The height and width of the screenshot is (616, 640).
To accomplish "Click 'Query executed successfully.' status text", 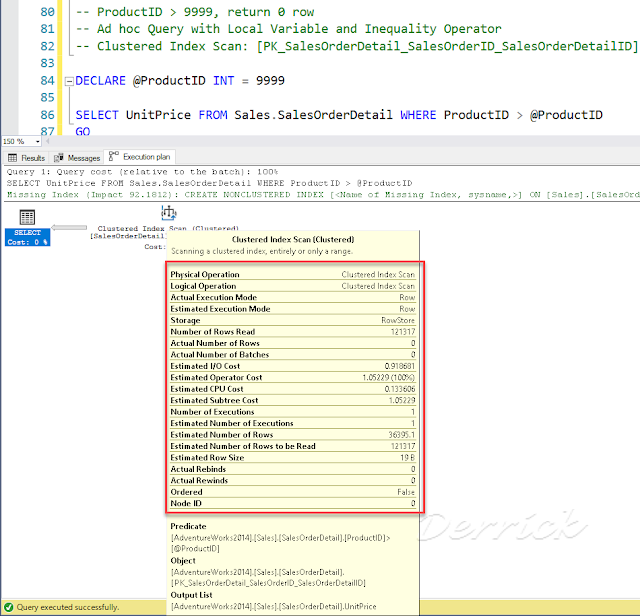I will click(x=68, y=607).
